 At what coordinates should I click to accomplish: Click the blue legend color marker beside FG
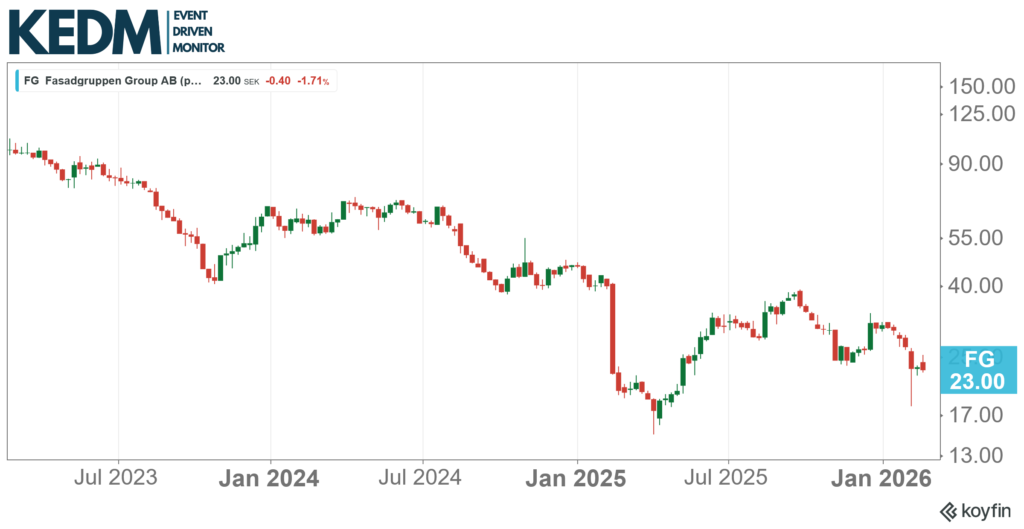click(x=17, y=82)
